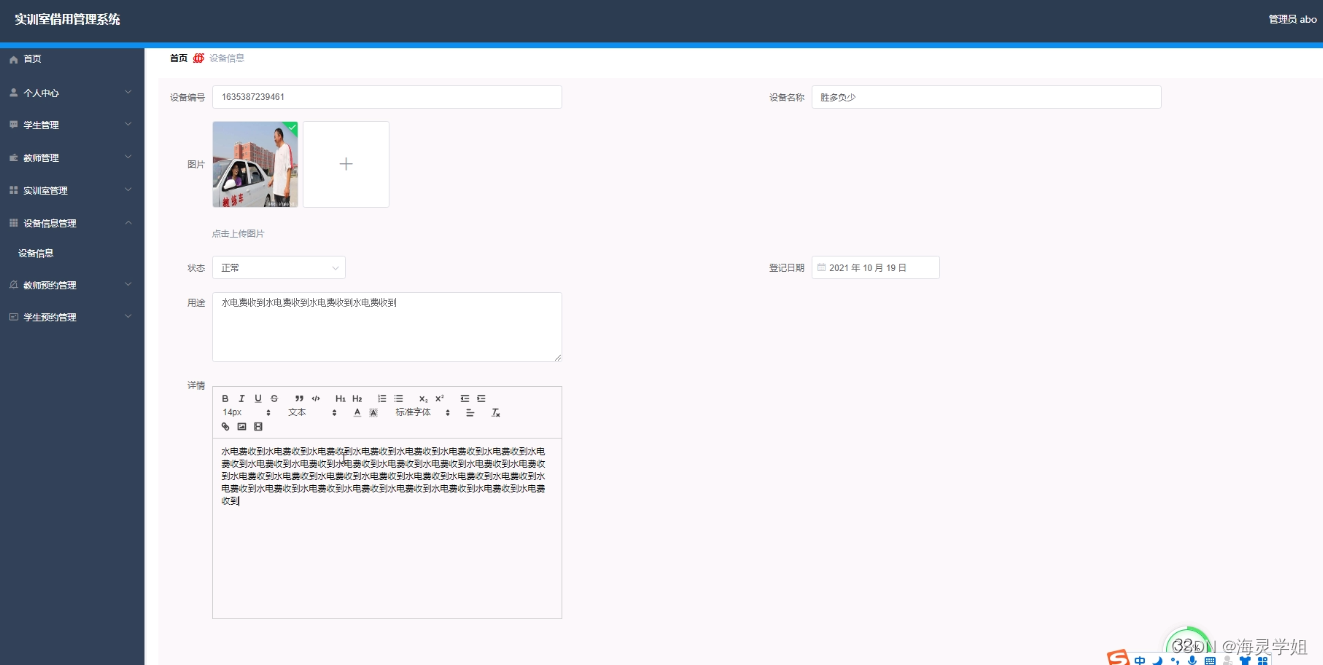Viewport: 1323px width, 665px height.
Task: Apply italic formatting in the detail editor
Action: pyautogui.click(x=241, y=398)
